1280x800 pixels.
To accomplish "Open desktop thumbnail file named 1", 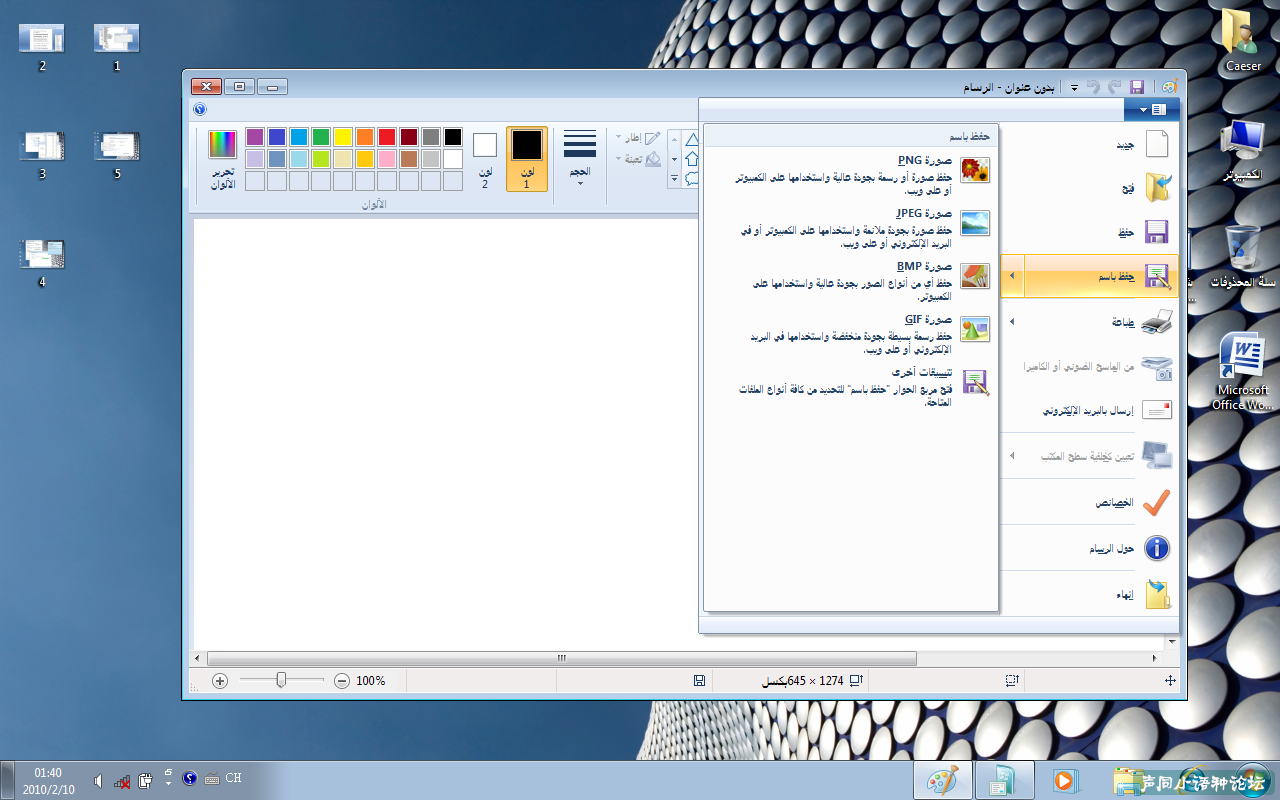I will [x=116, y=47].
